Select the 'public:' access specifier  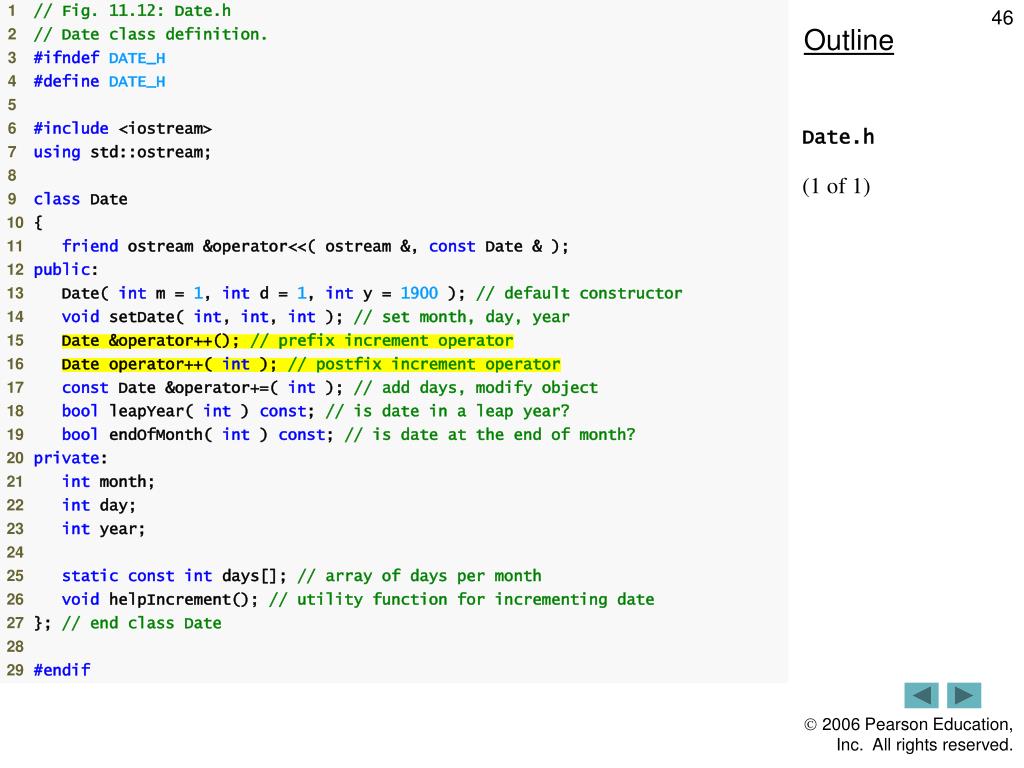[x=65, y=270]
